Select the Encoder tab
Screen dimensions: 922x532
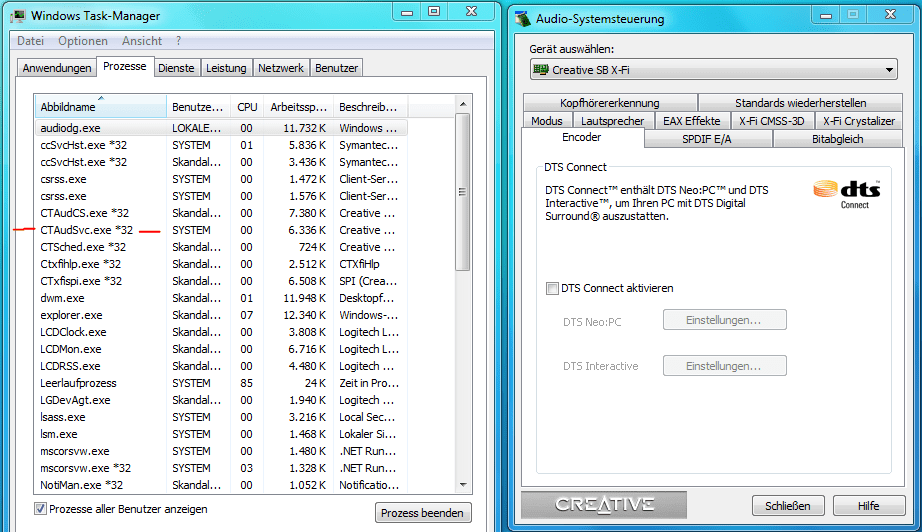[x=582, y=138]
